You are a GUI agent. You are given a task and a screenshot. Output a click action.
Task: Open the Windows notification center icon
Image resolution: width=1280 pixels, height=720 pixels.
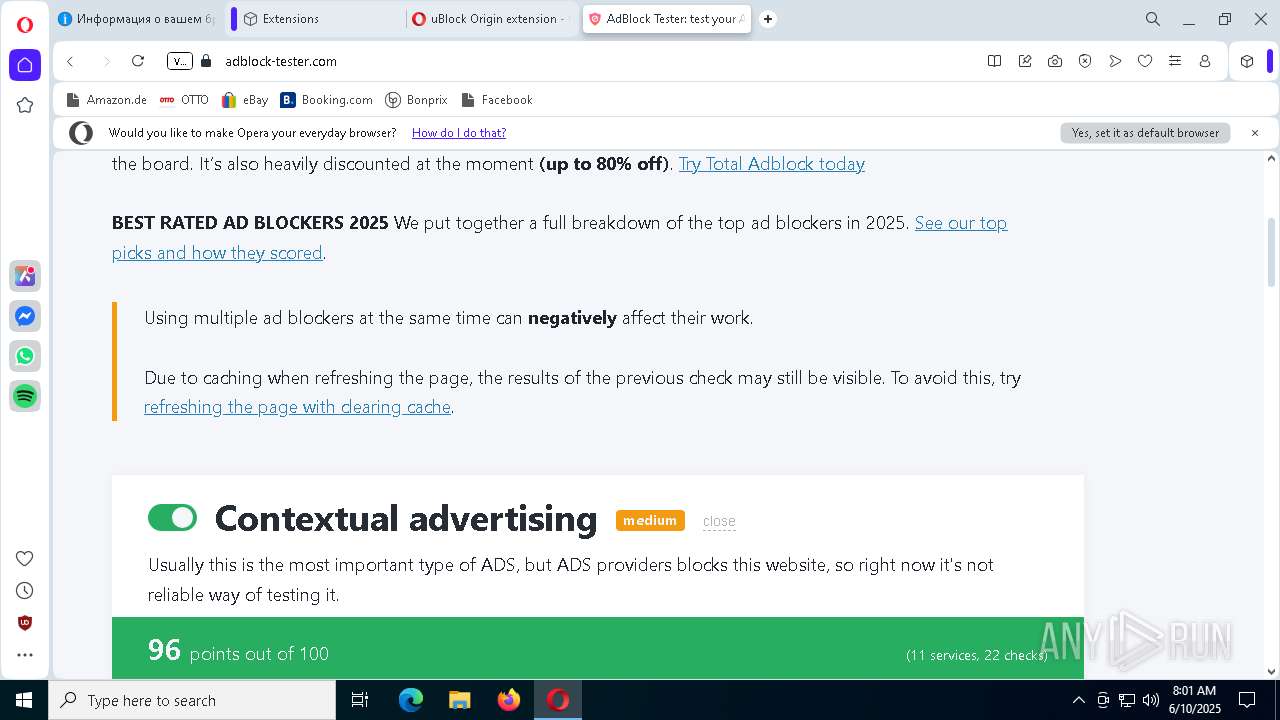tap(1247, 700)
